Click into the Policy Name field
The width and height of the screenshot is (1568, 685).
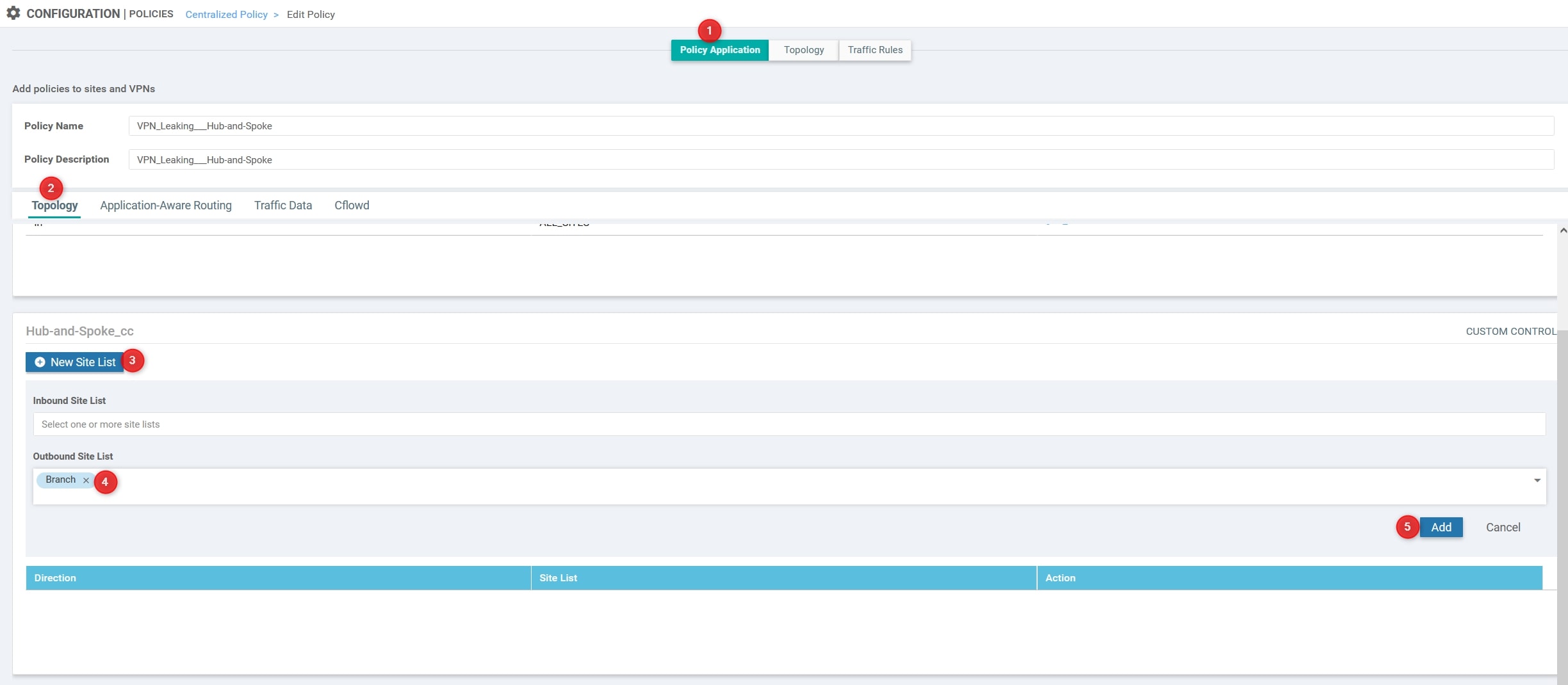click(x=840, y=126)
